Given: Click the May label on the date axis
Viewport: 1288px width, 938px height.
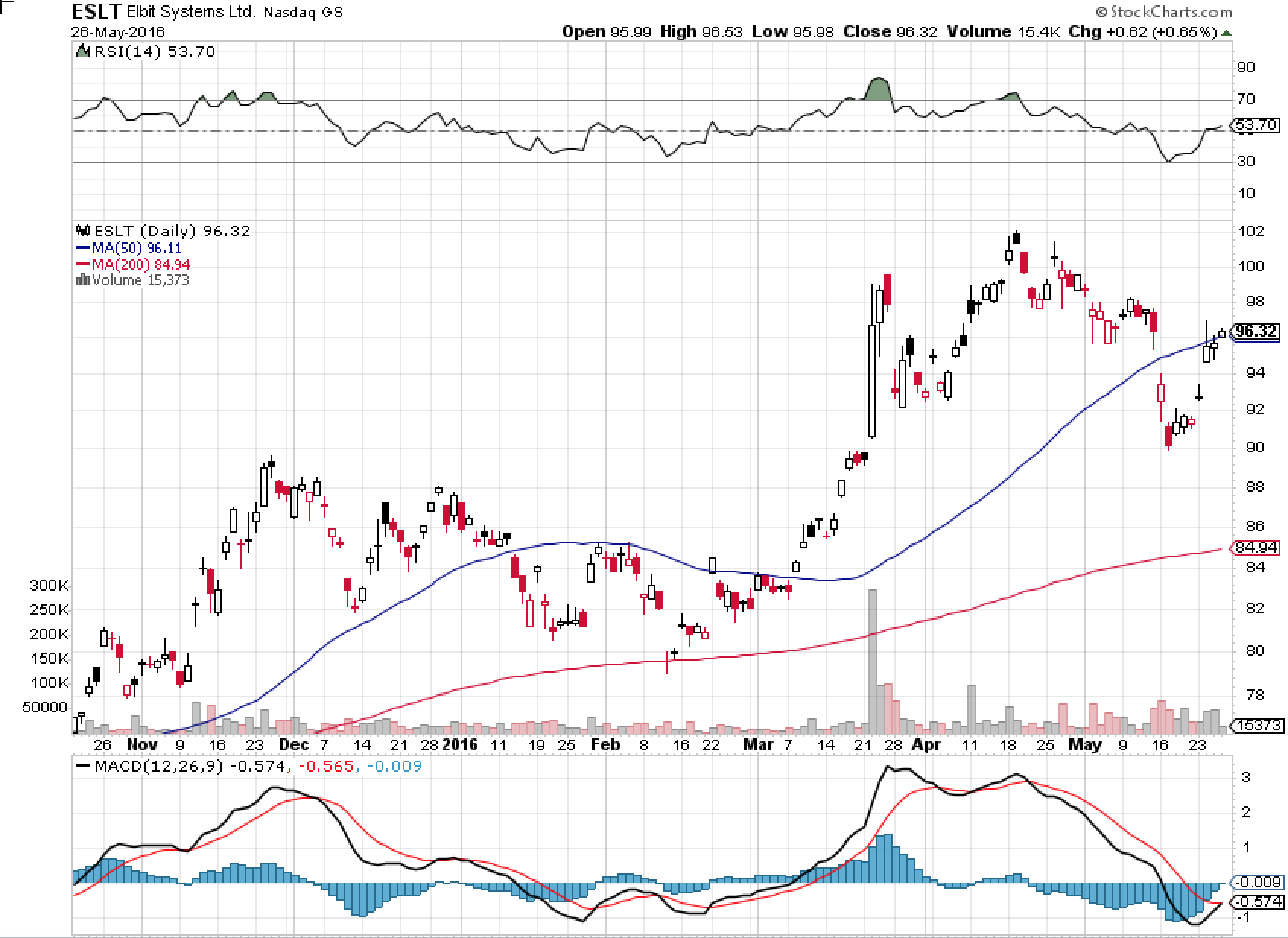Looking at the screenshot, I should [1085, 745].
